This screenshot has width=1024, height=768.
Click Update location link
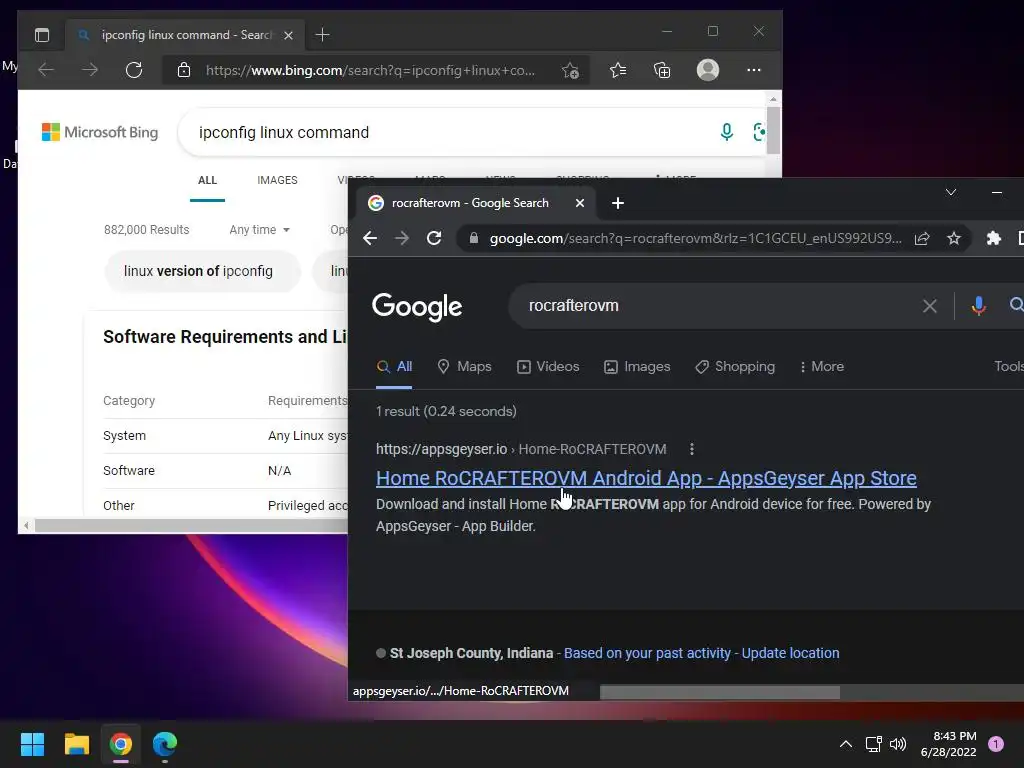point(790,653)
